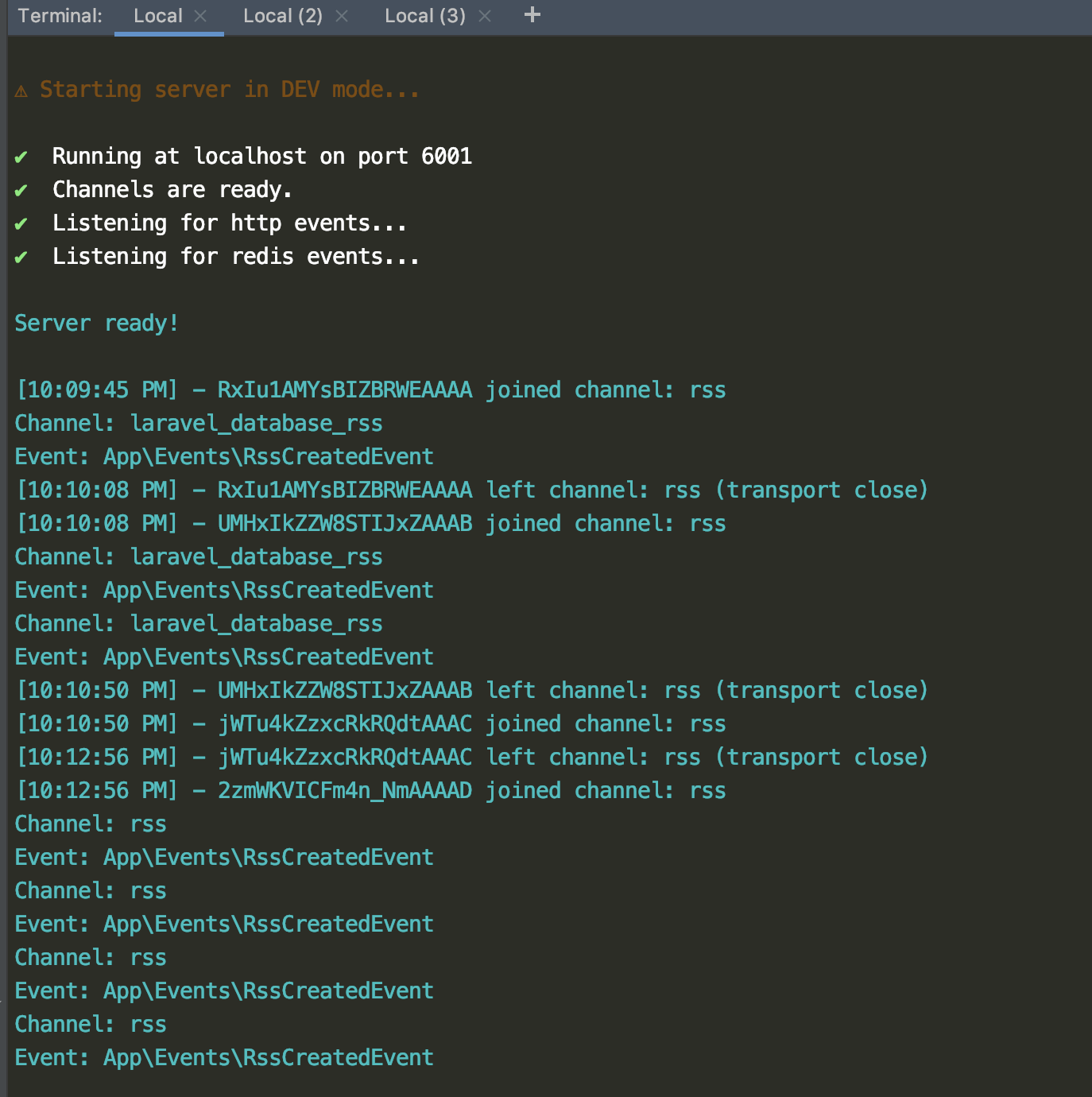Image resolution: width=1092 pixels, height=1097 pixels.
Task: Switch to the Local (2) tab
Action: (x=283, y=16)
